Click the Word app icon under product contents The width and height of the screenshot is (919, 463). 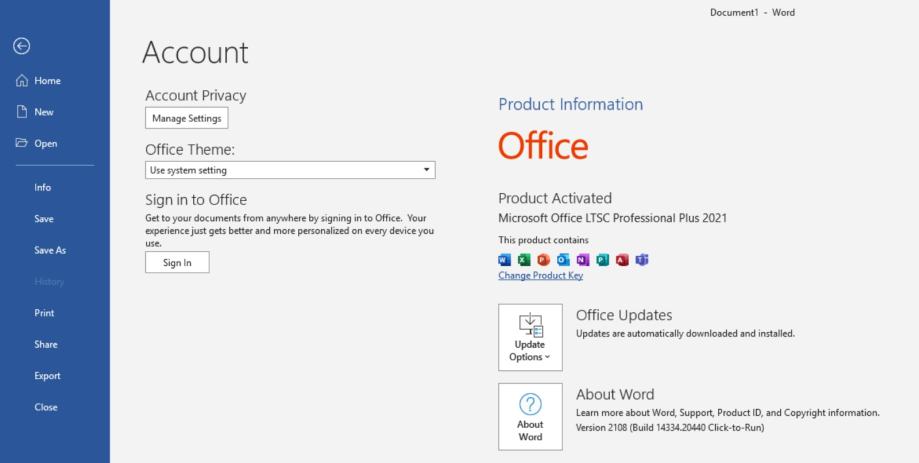[x=504, y=260]
